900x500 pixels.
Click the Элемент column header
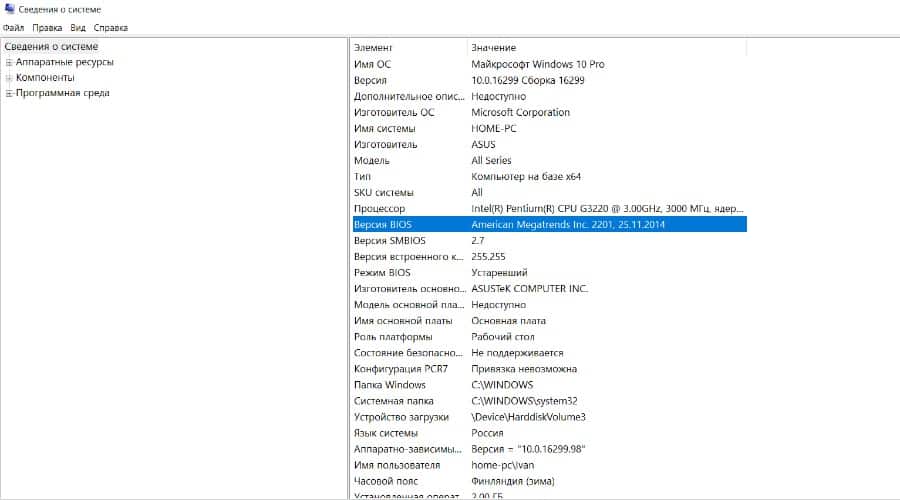(374, 48)
